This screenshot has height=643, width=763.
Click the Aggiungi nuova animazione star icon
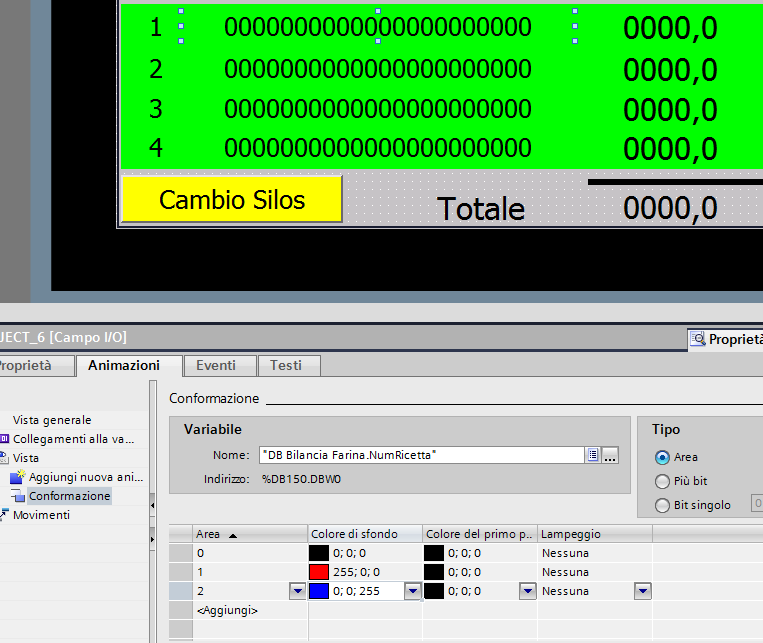pyautogui.click(x=18, y=477)
